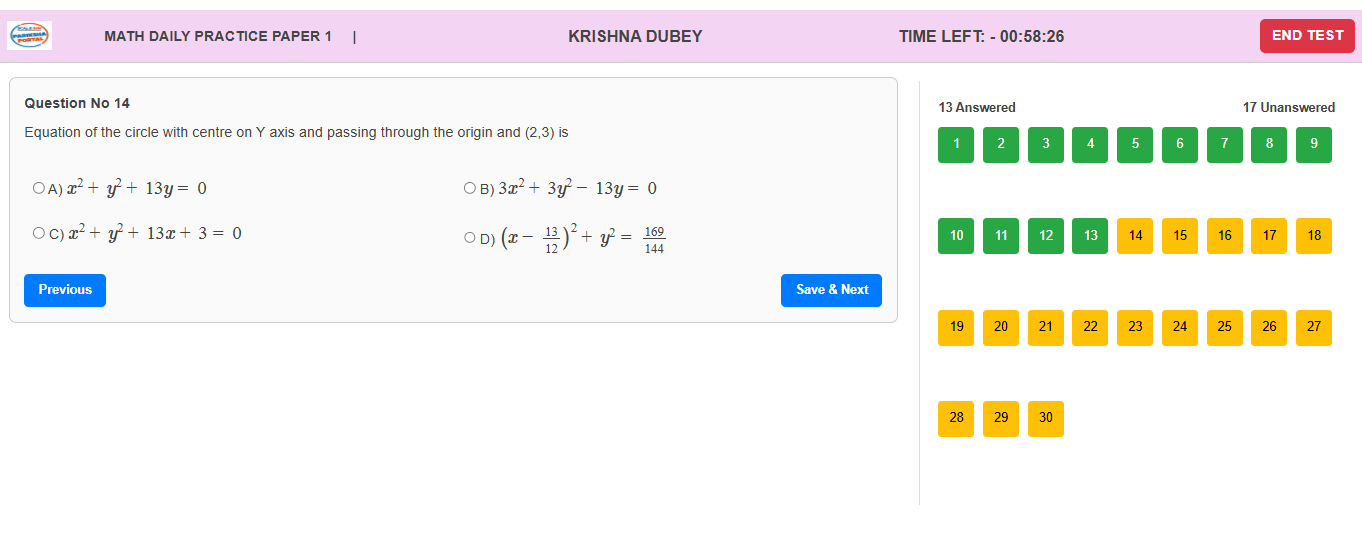Jump to answered question 1
The height and width of the screenshot is (541, 1362).
point(956,144)
